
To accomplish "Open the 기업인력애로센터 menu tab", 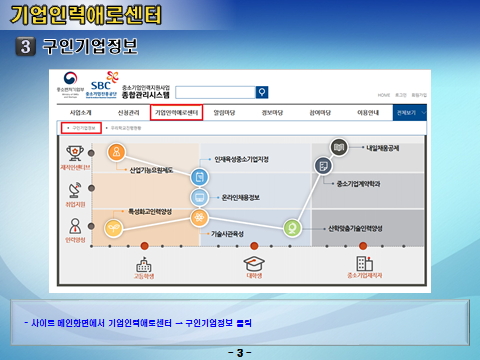I will tap(176, 112).
